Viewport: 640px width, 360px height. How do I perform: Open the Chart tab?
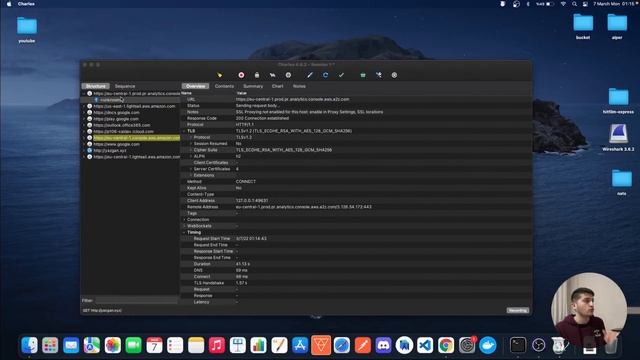tap(278, 86)
